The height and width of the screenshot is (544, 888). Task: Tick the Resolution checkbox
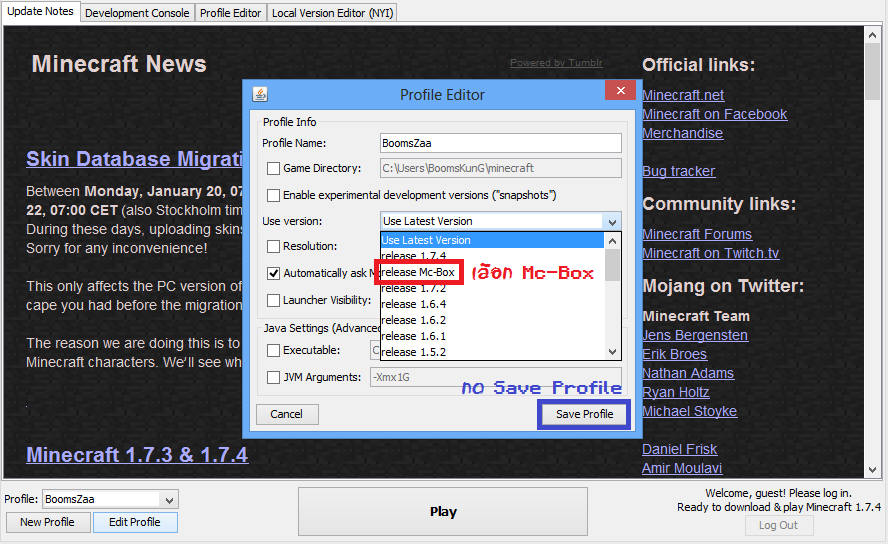point(274,246)
